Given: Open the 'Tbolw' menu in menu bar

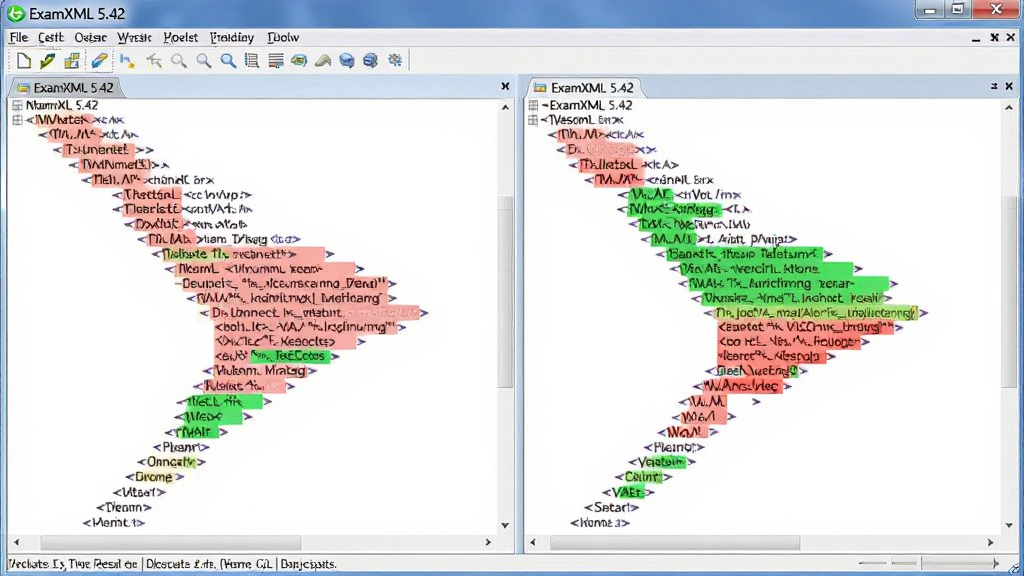Looking at the screenshot, I should (283, 37).
